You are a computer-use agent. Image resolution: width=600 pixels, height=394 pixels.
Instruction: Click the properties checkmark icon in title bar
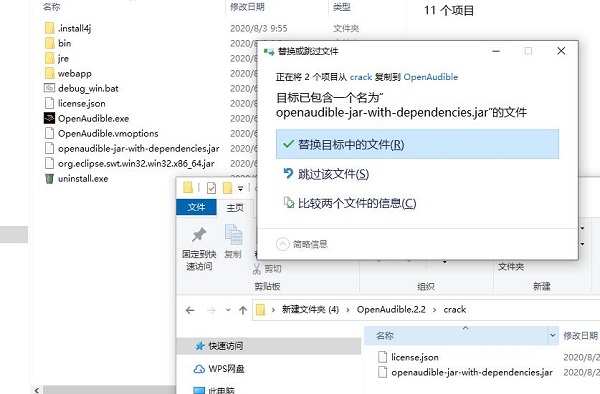pos(211,188)
